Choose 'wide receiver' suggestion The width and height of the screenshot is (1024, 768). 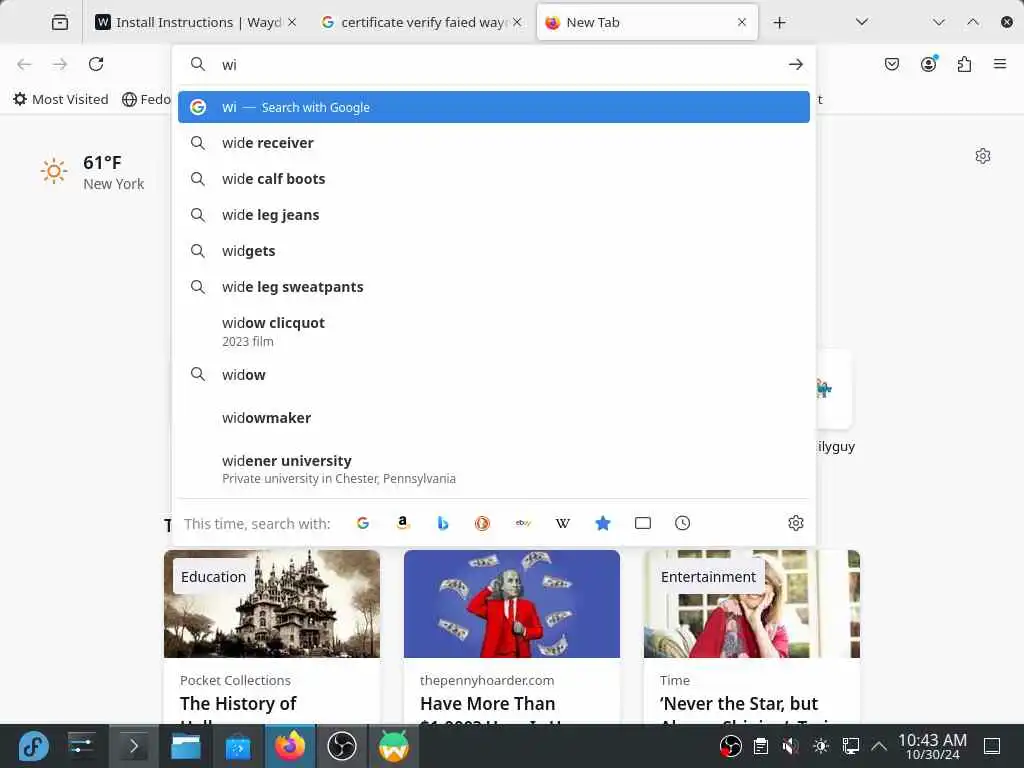494,143
